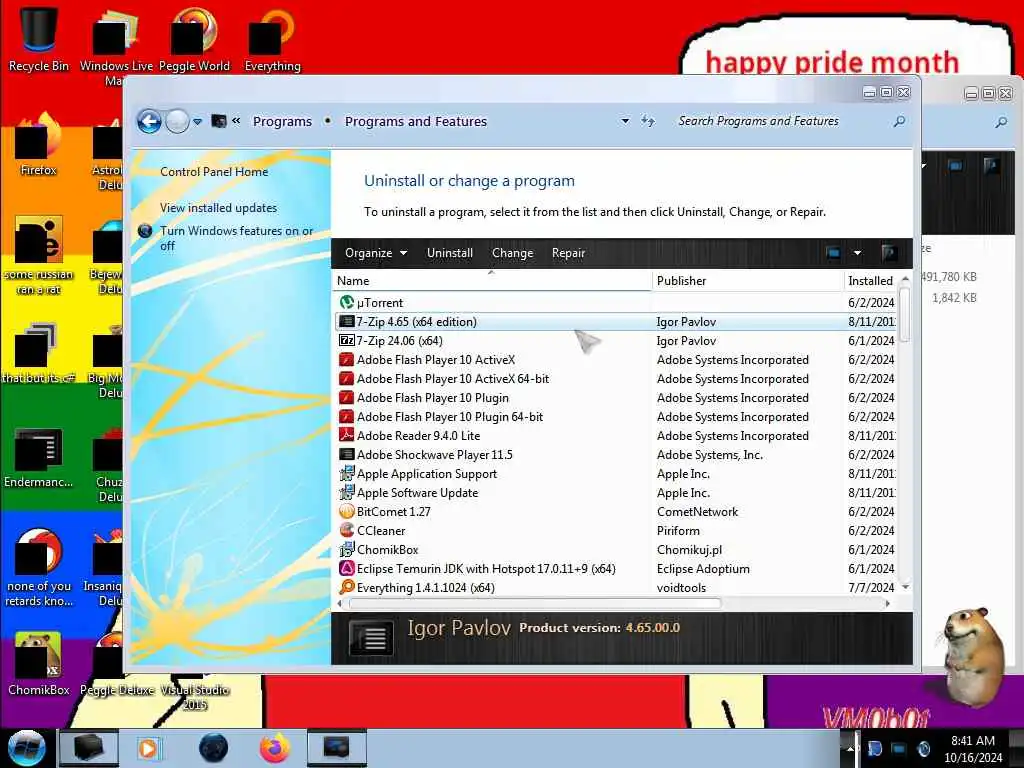
Task: Open View installed updates link
Action: point(218,208)
